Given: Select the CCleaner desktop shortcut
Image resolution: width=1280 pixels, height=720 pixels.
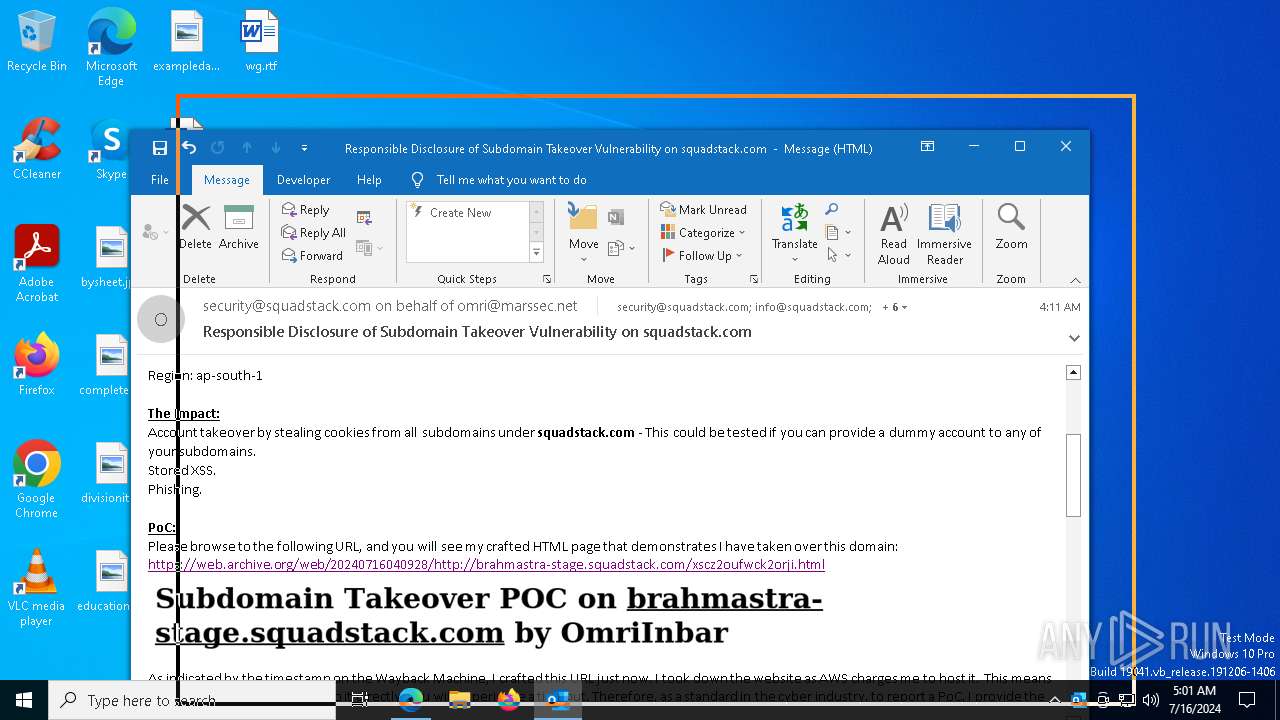Looking at the screenshot, I should click(x=37, y=150).
